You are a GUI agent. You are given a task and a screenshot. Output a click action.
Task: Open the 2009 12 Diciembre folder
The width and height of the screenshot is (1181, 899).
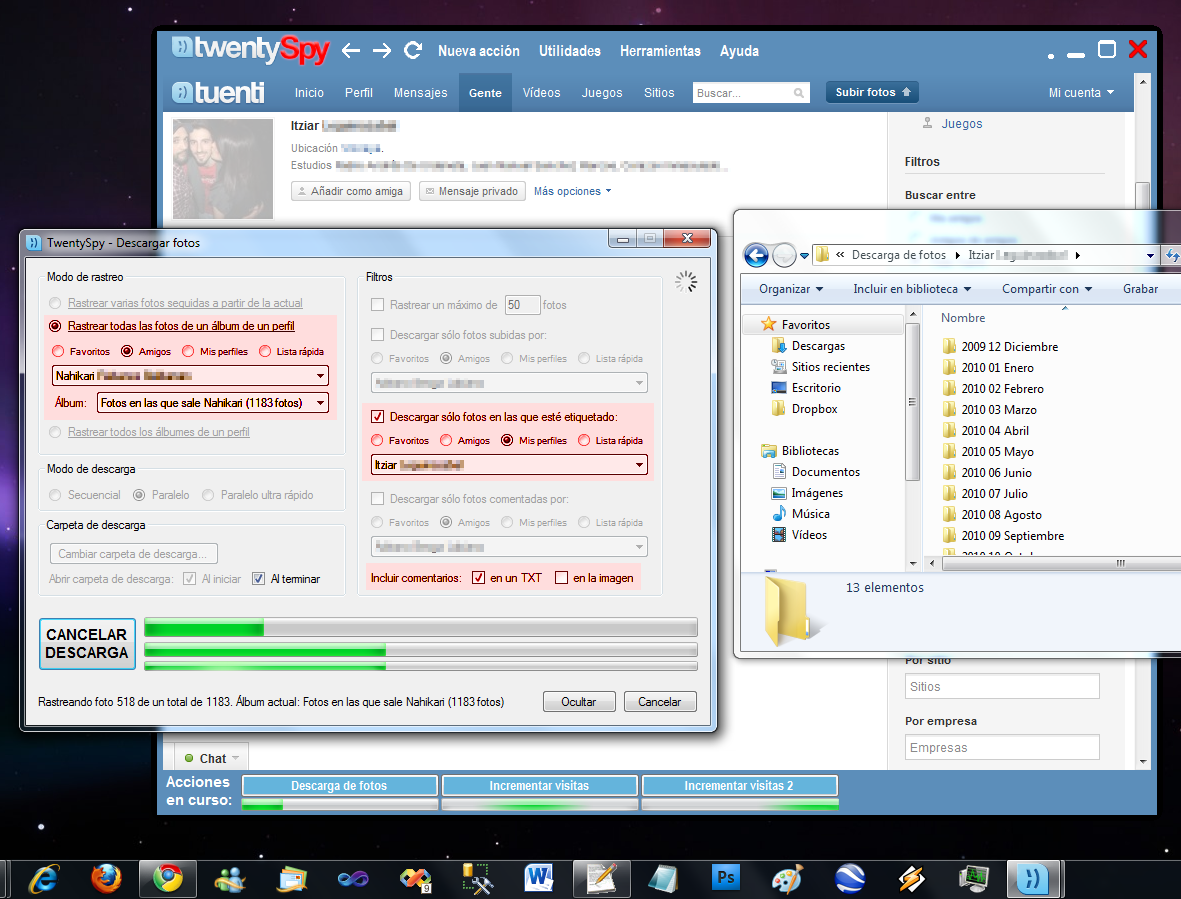coord(1000,347)
